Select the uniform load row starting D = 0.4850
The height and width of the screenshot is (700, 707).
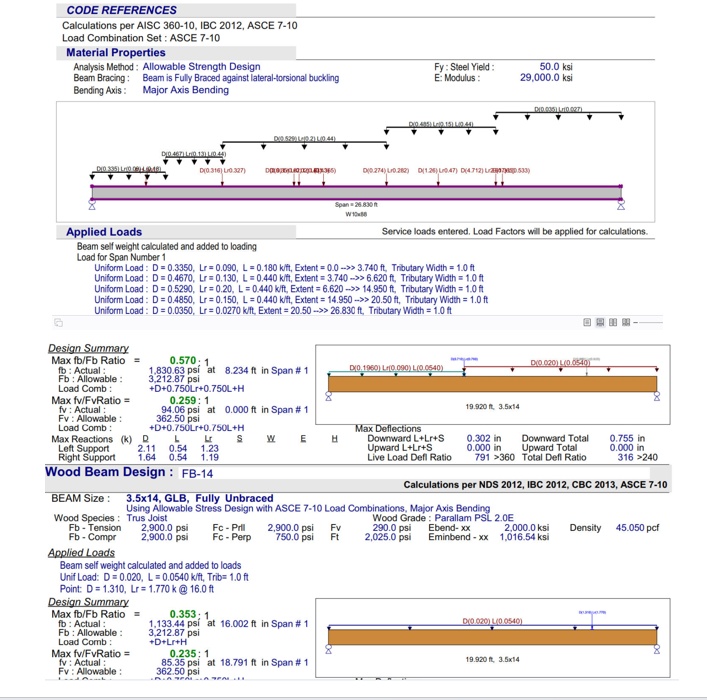[x=291, y=300]
